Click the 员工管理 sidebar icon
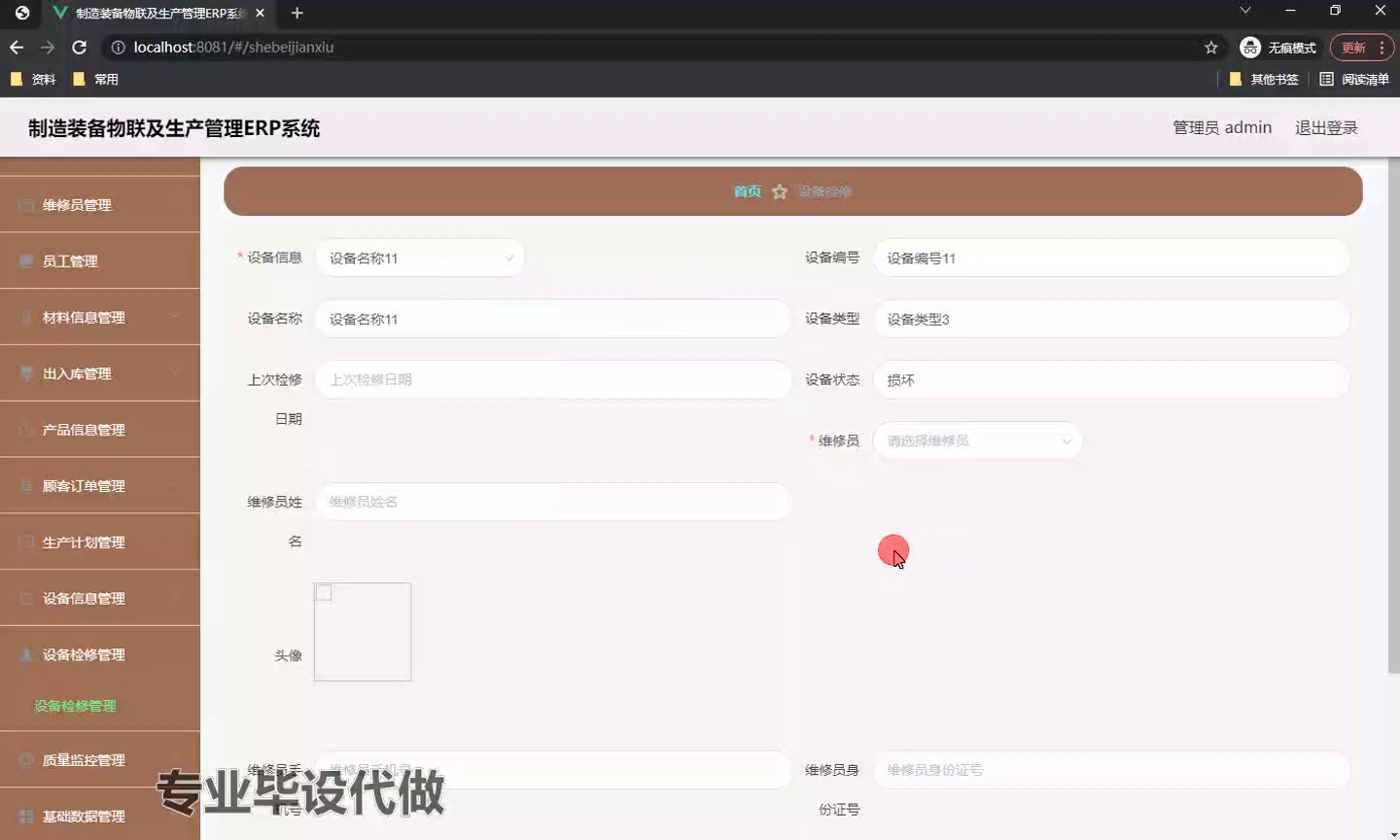The image size is (1400, 840). click(26, 262)
